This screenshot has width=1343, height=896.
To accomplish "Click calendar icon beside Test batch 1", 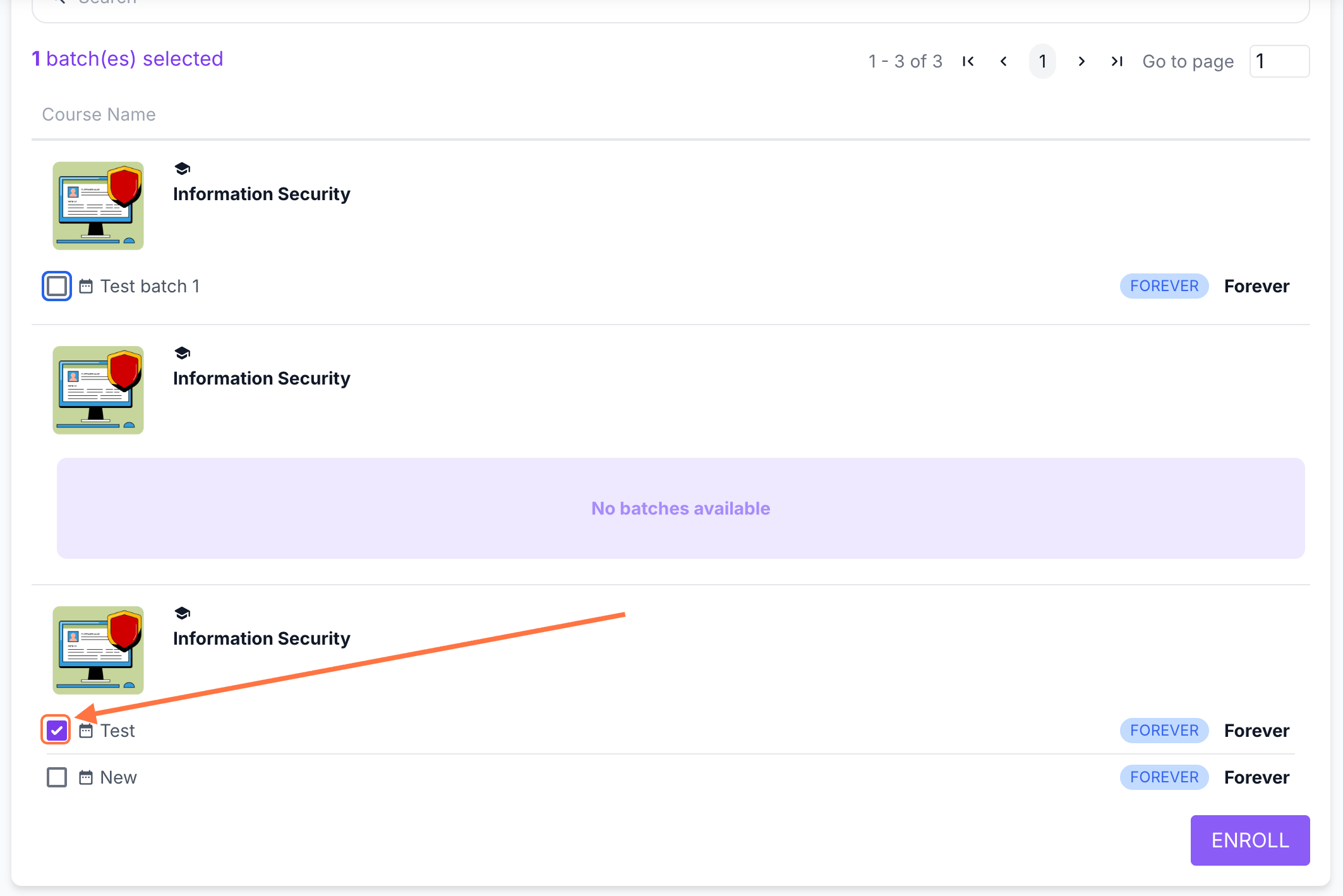I will [x=86, y=287].
